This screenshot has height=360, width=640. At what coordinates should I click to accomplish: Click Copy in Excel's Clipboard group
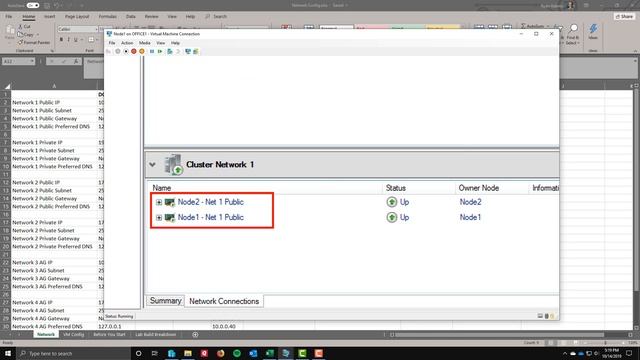pyautogui.click(x=26, y=35)
